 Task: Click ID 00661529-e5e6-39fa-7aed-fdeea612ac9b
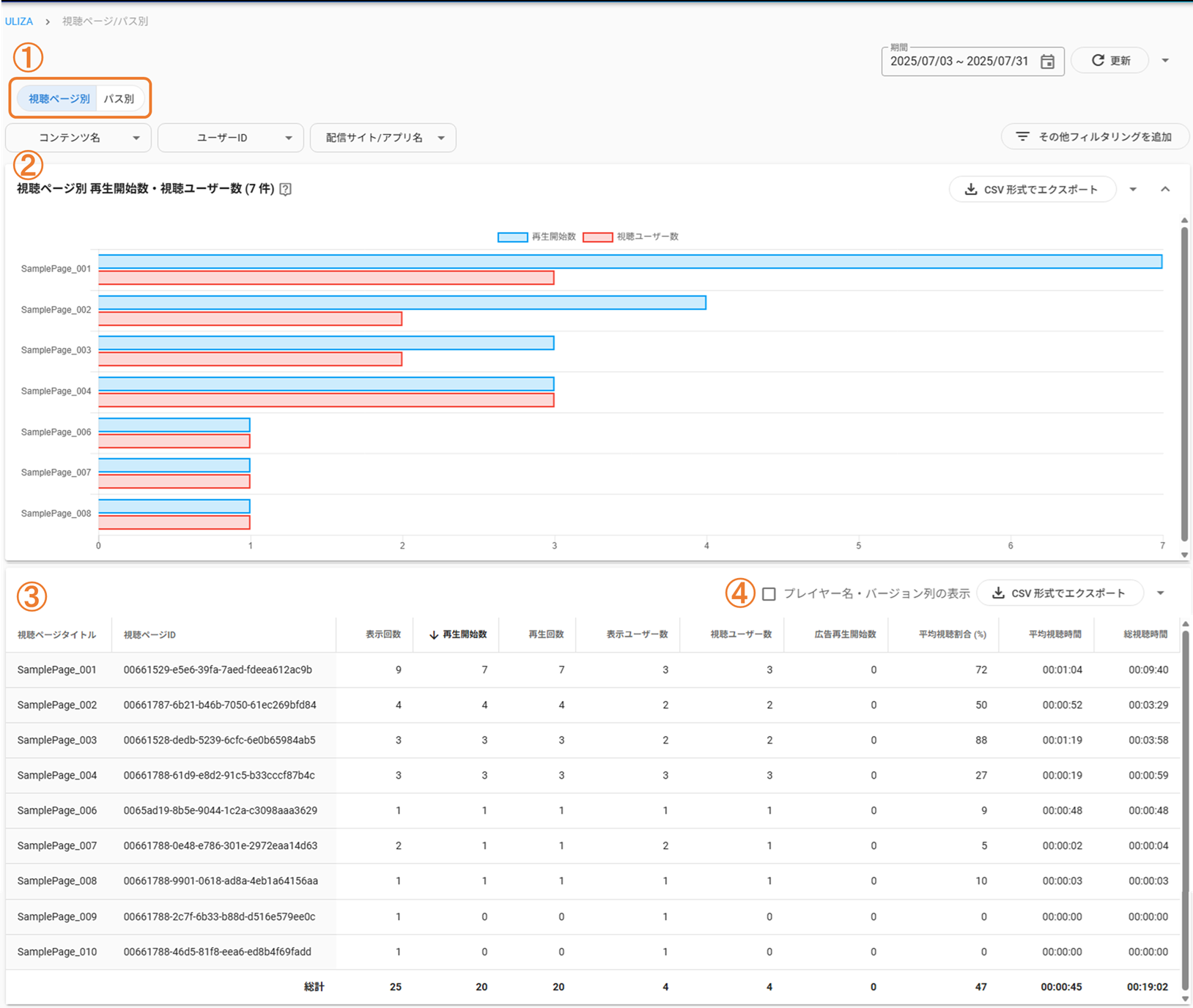coord(218,670)
